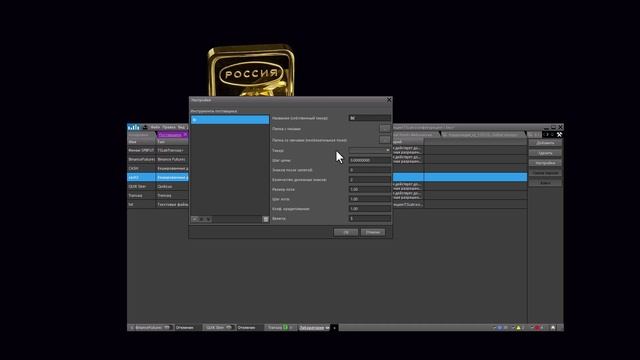The image size is (640, 360).
Task: Switch to the purple Поставщики tab
Action: pyautogui.click(x=169, y=135)
